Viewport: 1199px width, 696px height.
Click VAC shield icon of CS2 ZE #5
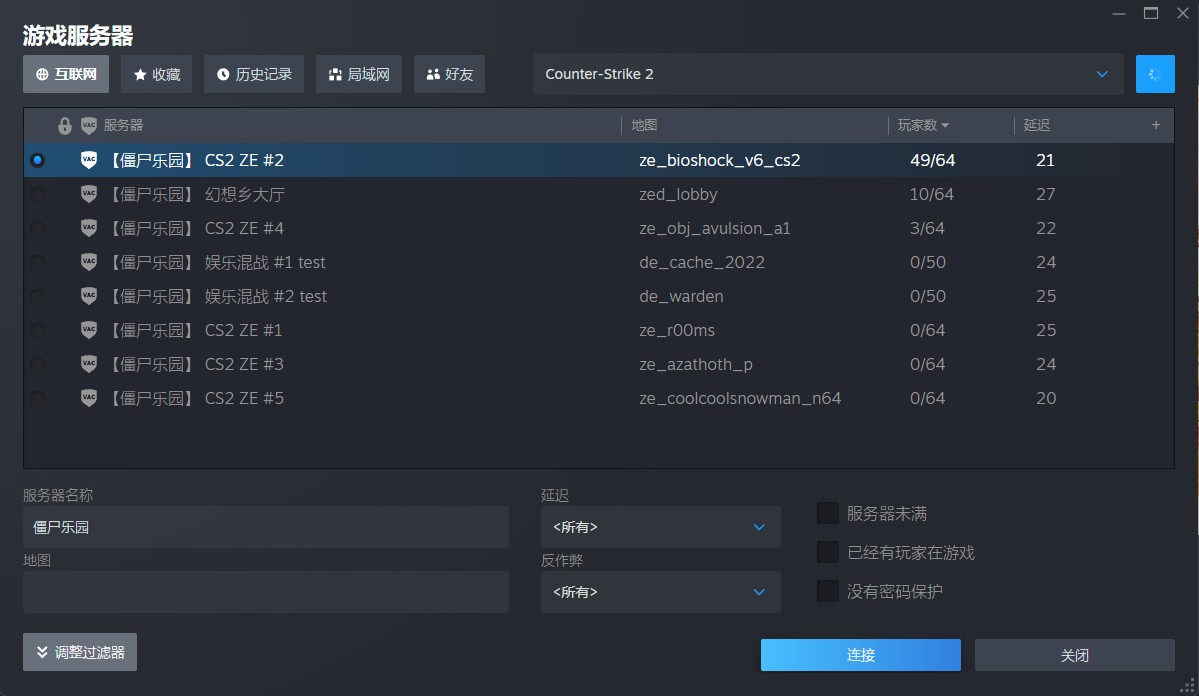coord(89,398)
